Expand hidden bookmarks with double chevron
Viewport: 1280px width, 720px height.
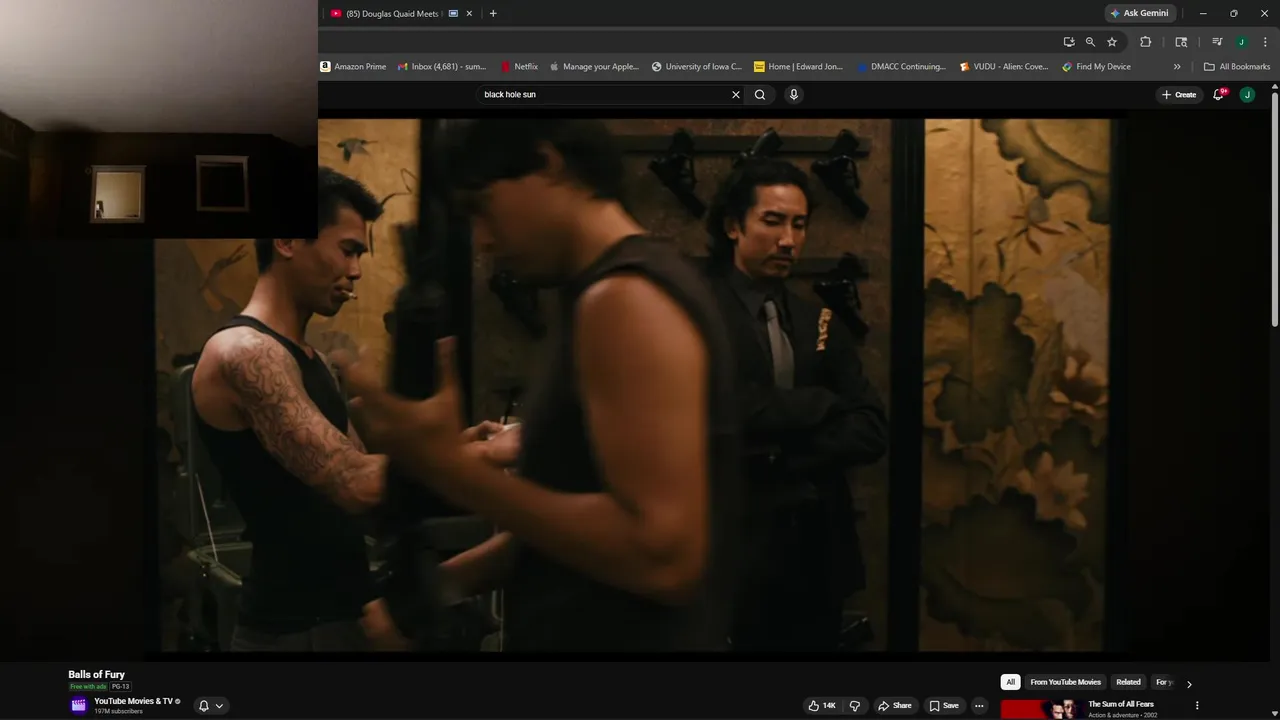[1177, 67]
